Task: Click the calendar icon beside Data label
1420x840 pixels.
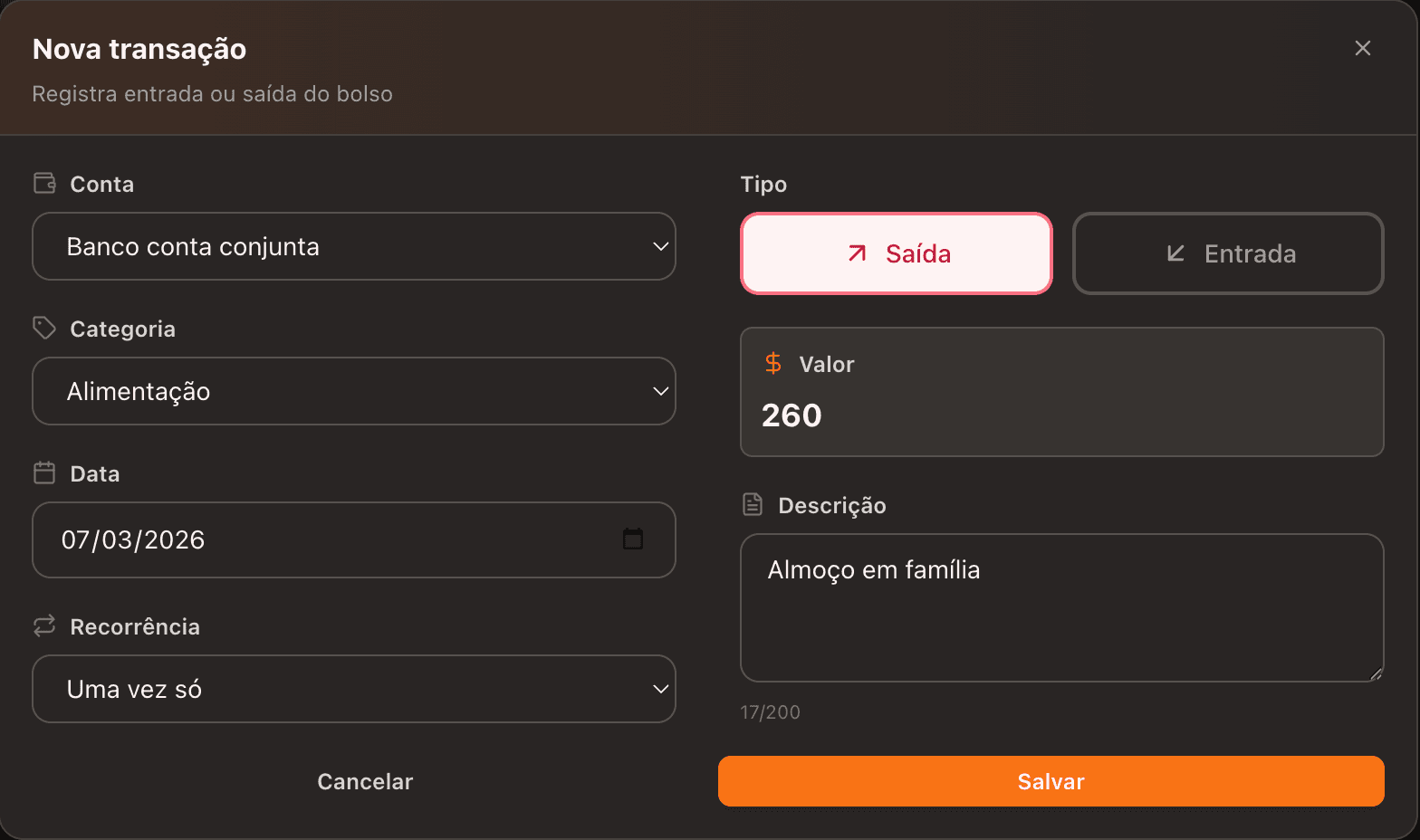Action: pos(44,472)
